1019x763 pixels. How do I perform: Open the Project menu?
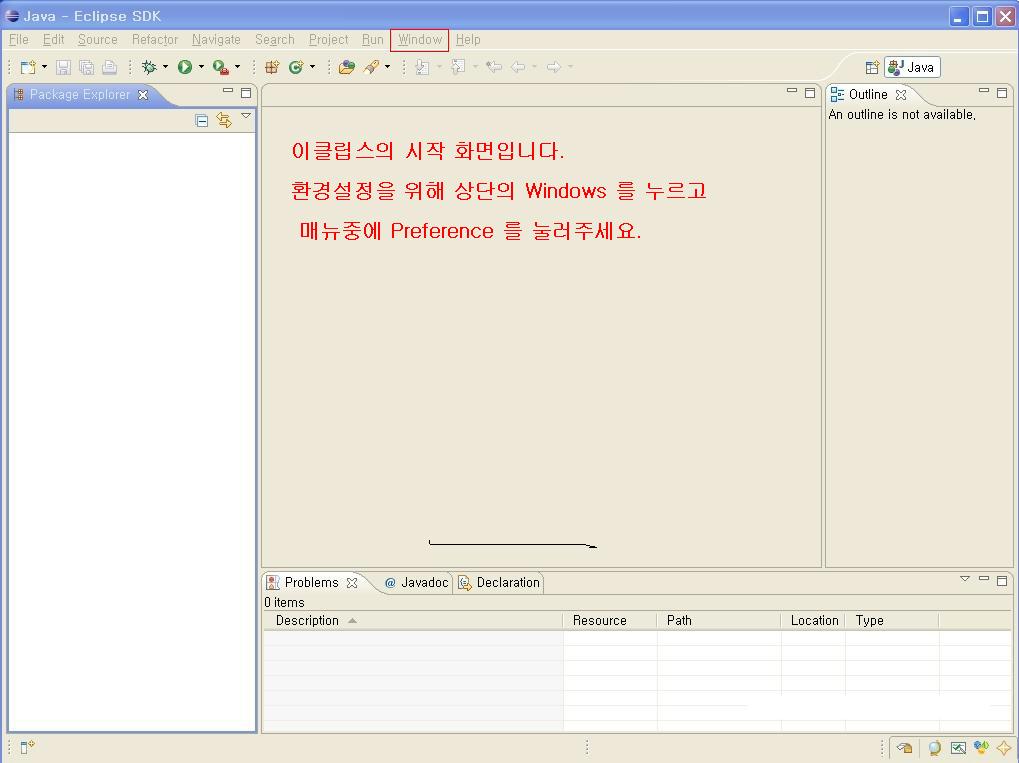point(329,40)
